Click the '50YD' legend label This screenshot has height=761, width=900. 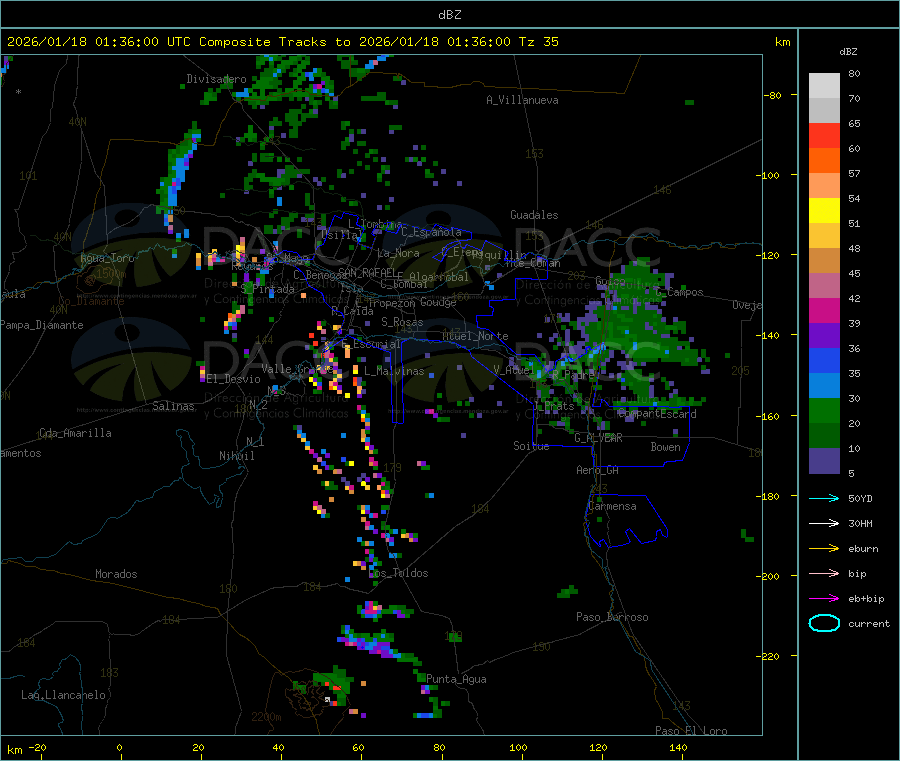pos(860,498)
